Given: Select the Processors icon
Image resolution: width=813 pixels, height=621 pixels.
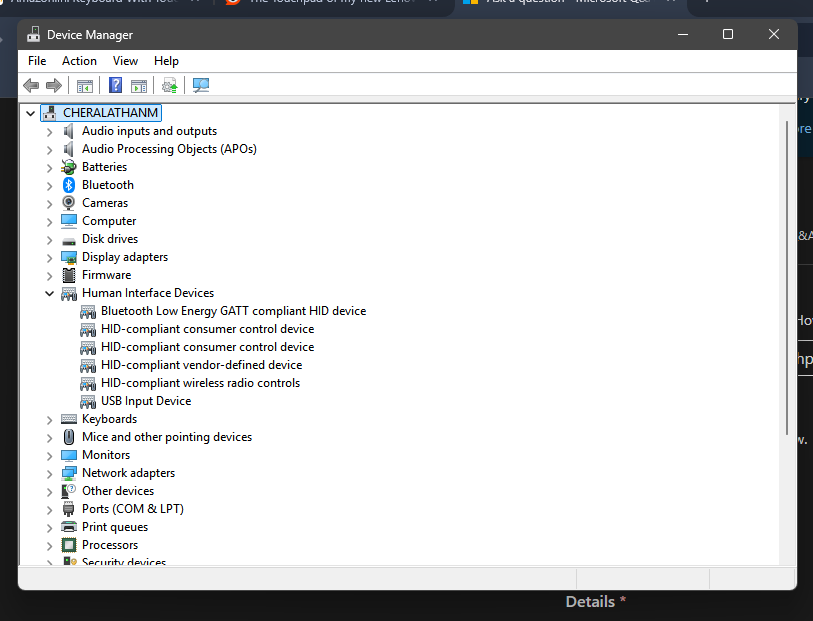Looking at the screenshot, I should click(68, 545).
